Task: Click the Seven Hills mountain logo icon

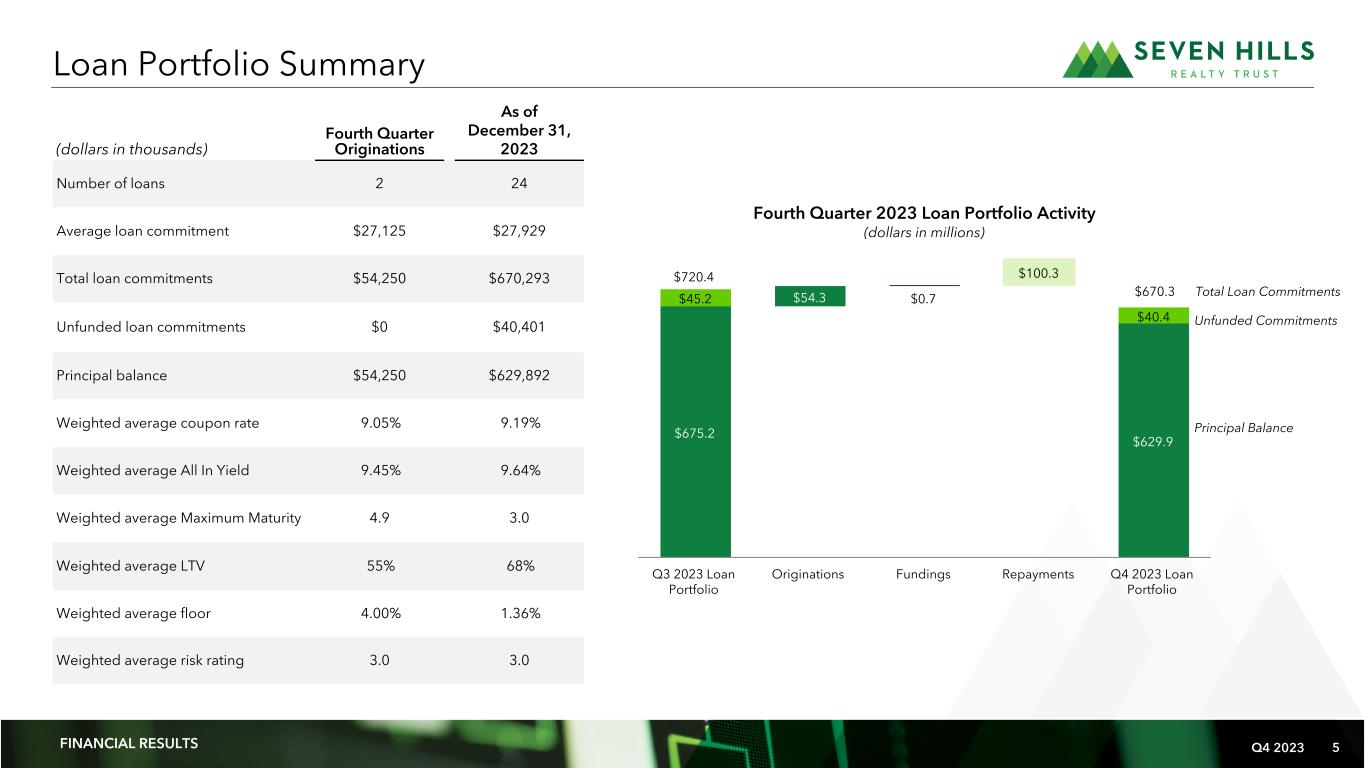Action: (x=1097, y=59)
